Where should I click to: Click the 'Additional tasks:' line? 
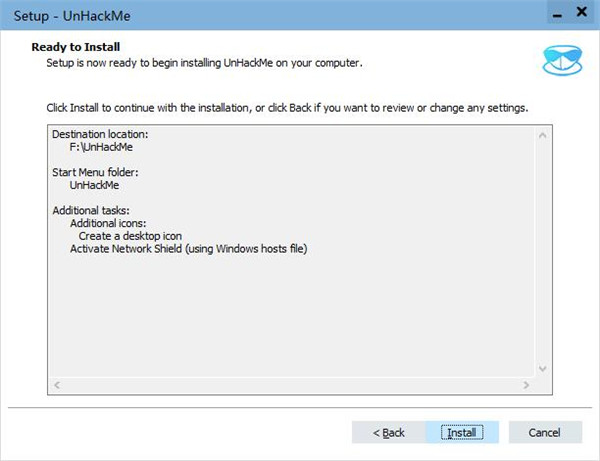pos(91,211)
